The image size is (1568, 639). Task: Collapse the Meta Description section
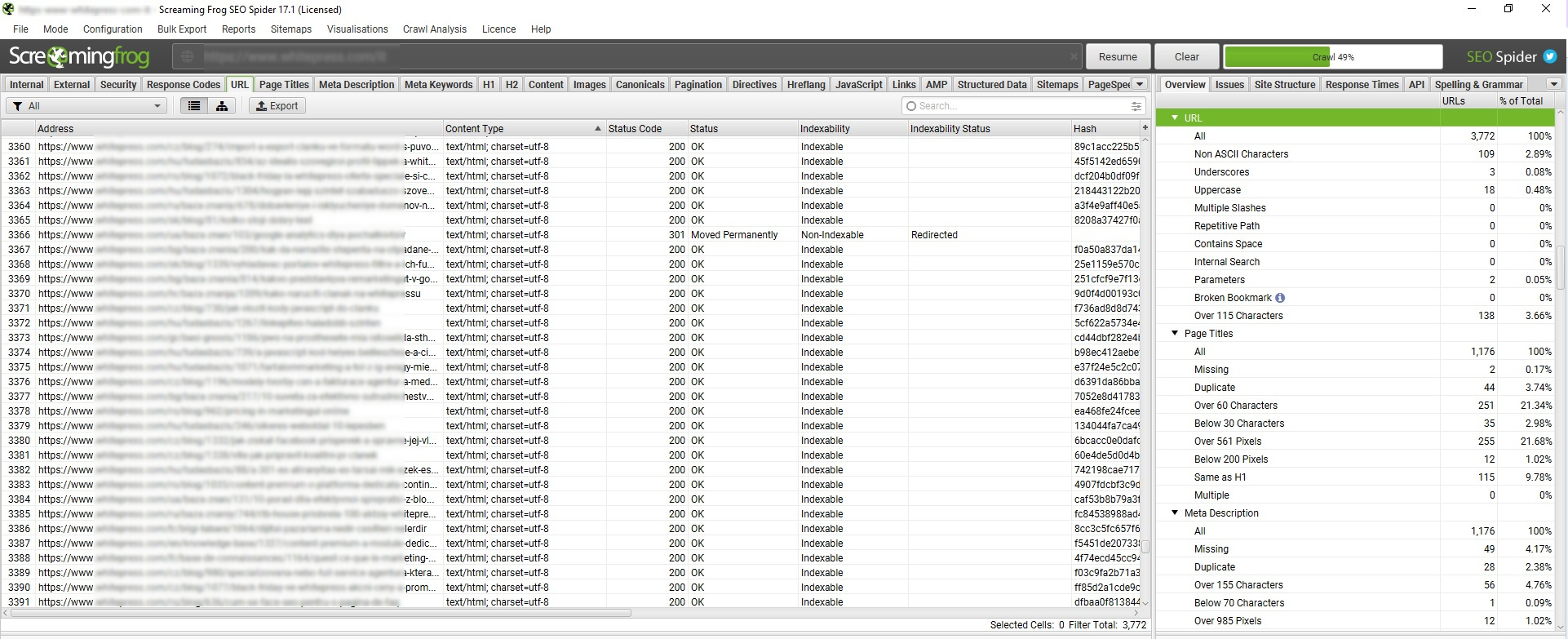click(x=1175, y=513)
